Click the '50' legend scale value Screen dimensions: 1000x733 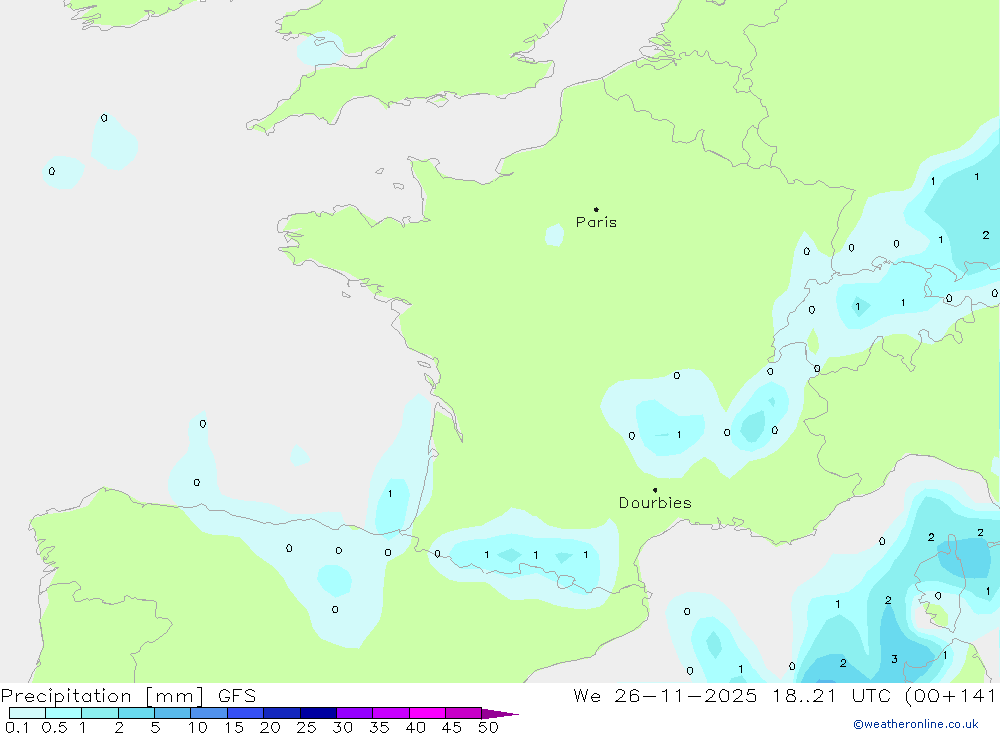coord(488,727)
